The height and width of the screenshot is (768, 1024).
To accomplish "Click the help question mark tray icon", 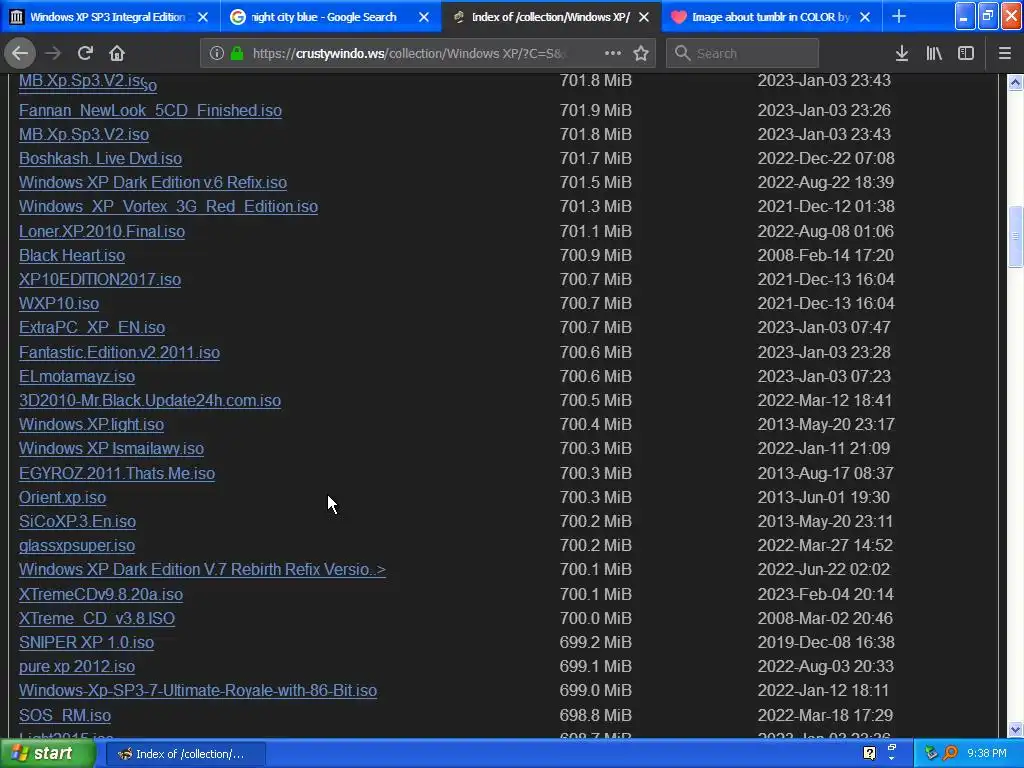I will (869, 753).
